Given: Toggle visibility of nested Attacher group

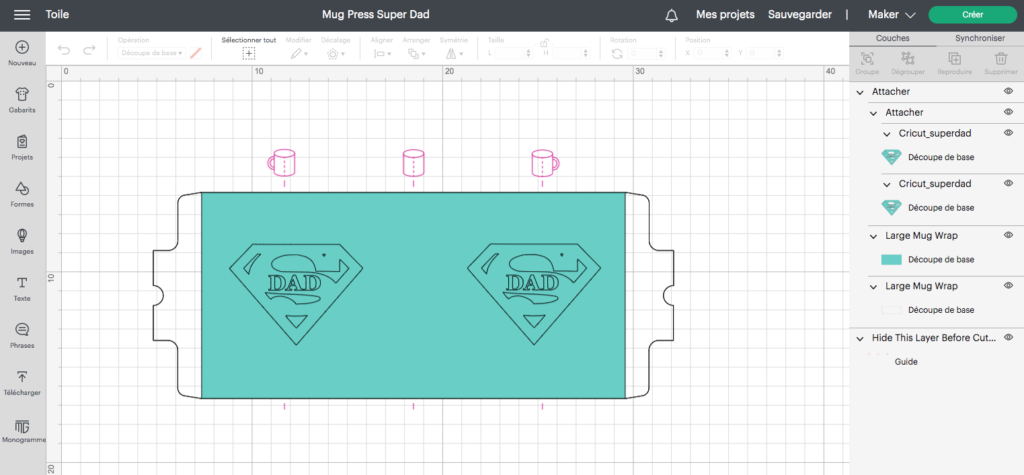Looking at the screenshot, I should point(1008,112).
